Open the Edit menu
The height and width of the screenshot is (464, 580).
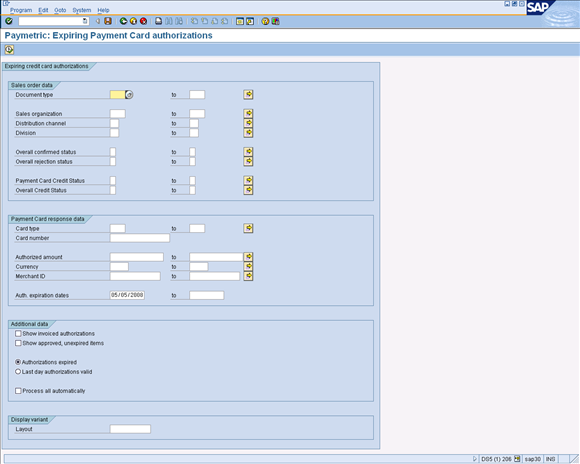43,10
